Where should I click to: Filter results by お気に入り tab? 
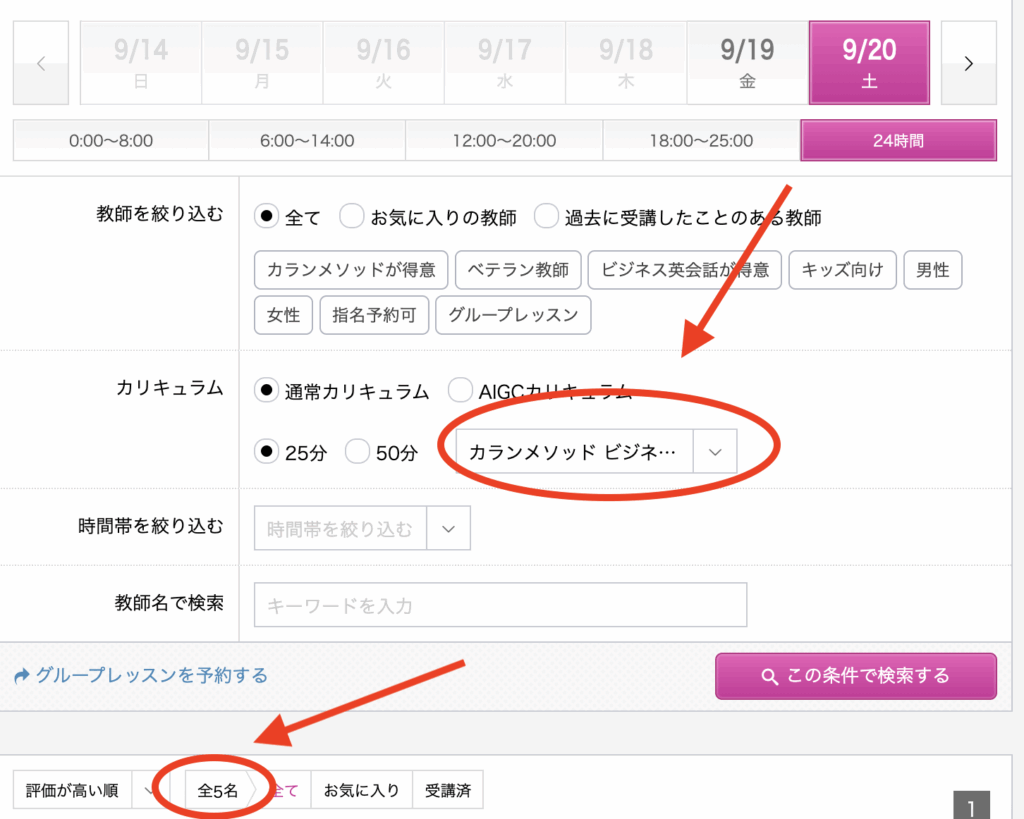361,791
